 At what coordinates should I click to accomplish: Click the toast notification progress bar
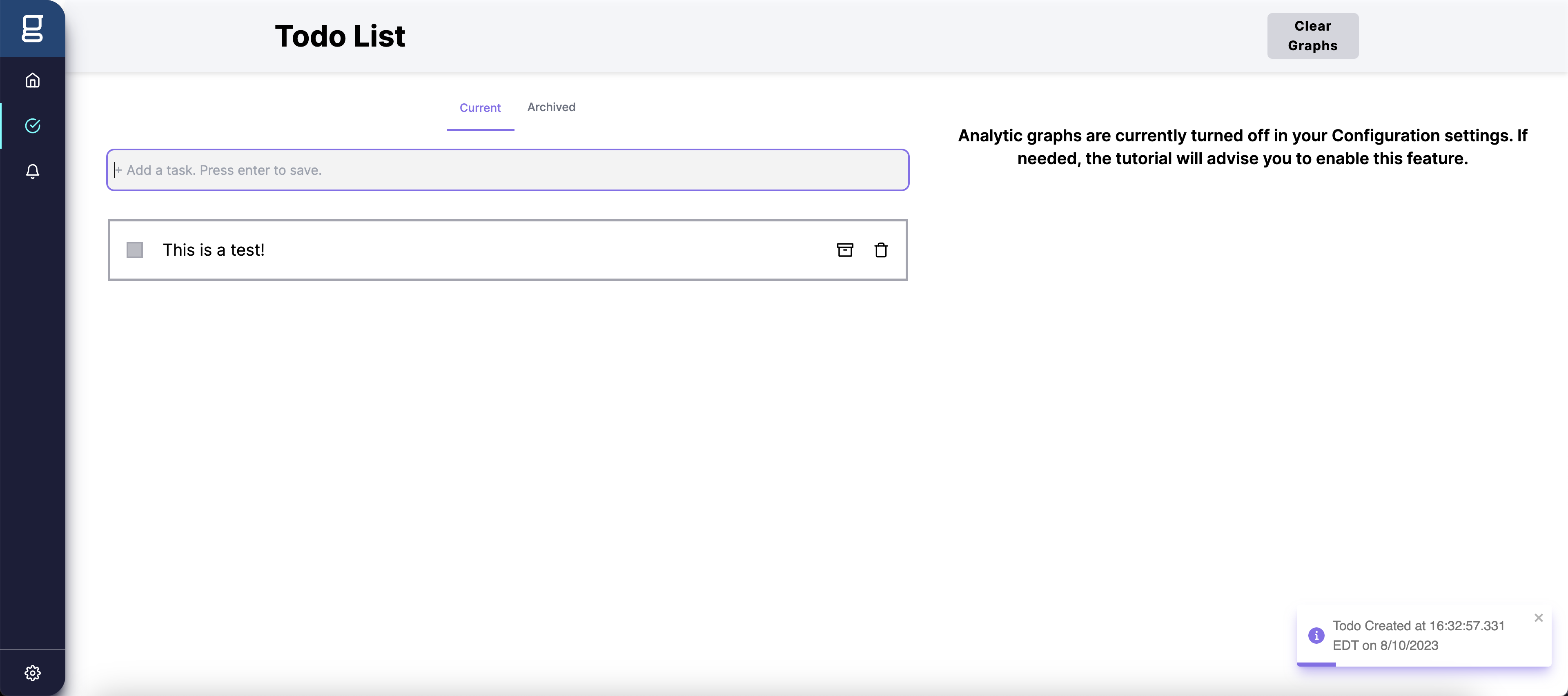point(1316,664)
